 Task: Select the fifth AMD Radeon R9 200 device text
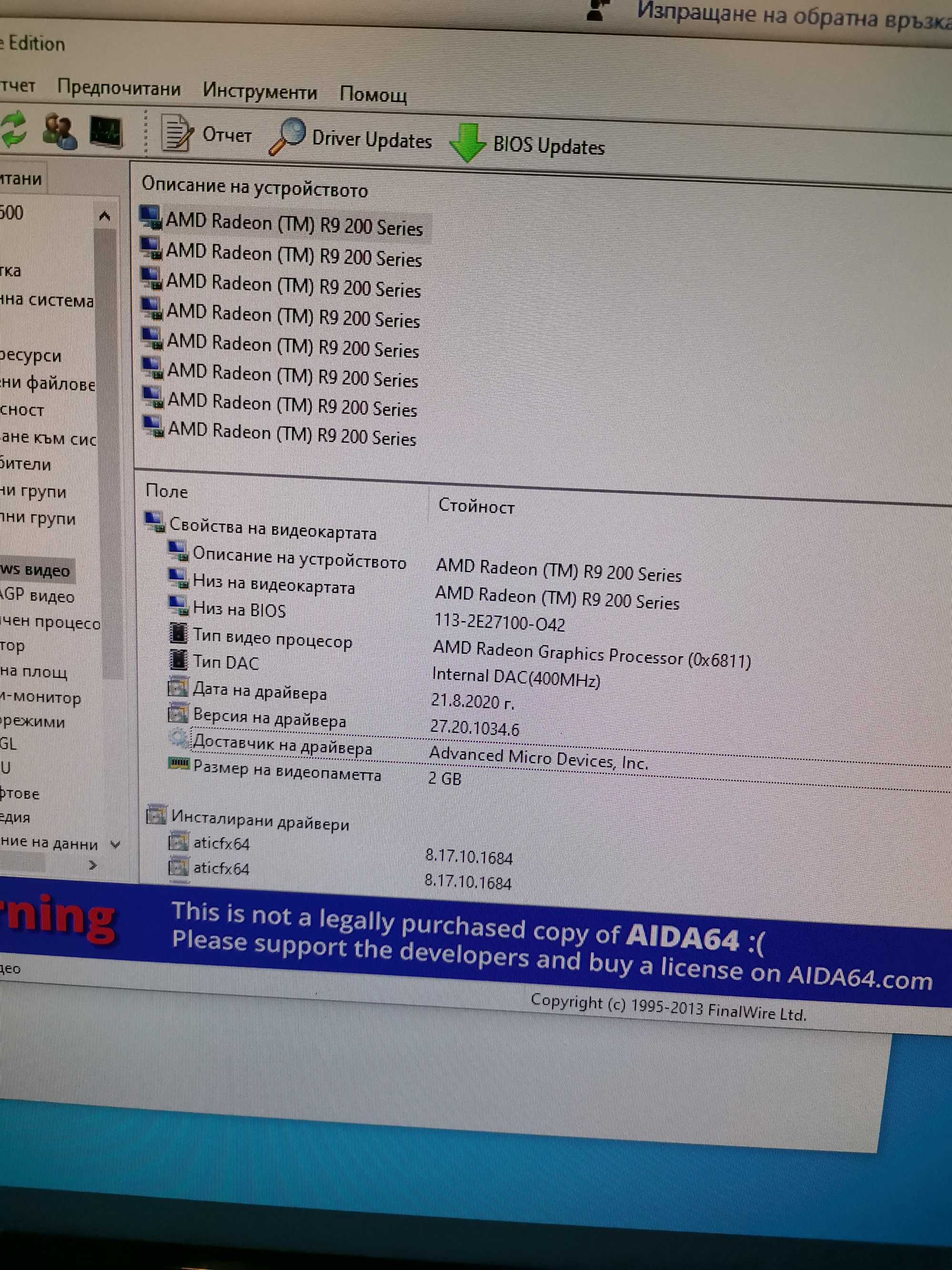pyautogui.click(x=293, y=346)
